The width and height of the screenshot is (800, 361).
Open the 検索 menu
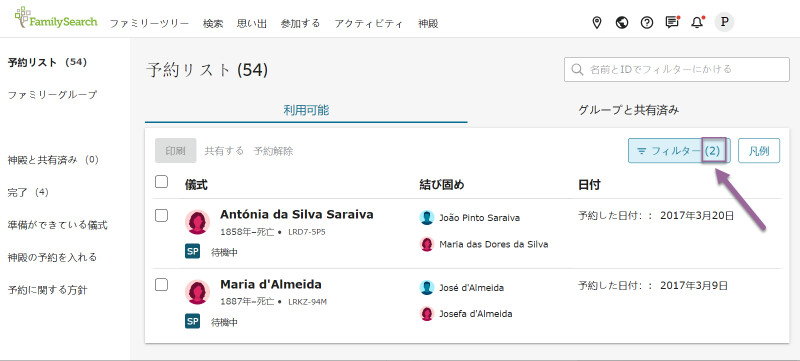coord(213,23)
